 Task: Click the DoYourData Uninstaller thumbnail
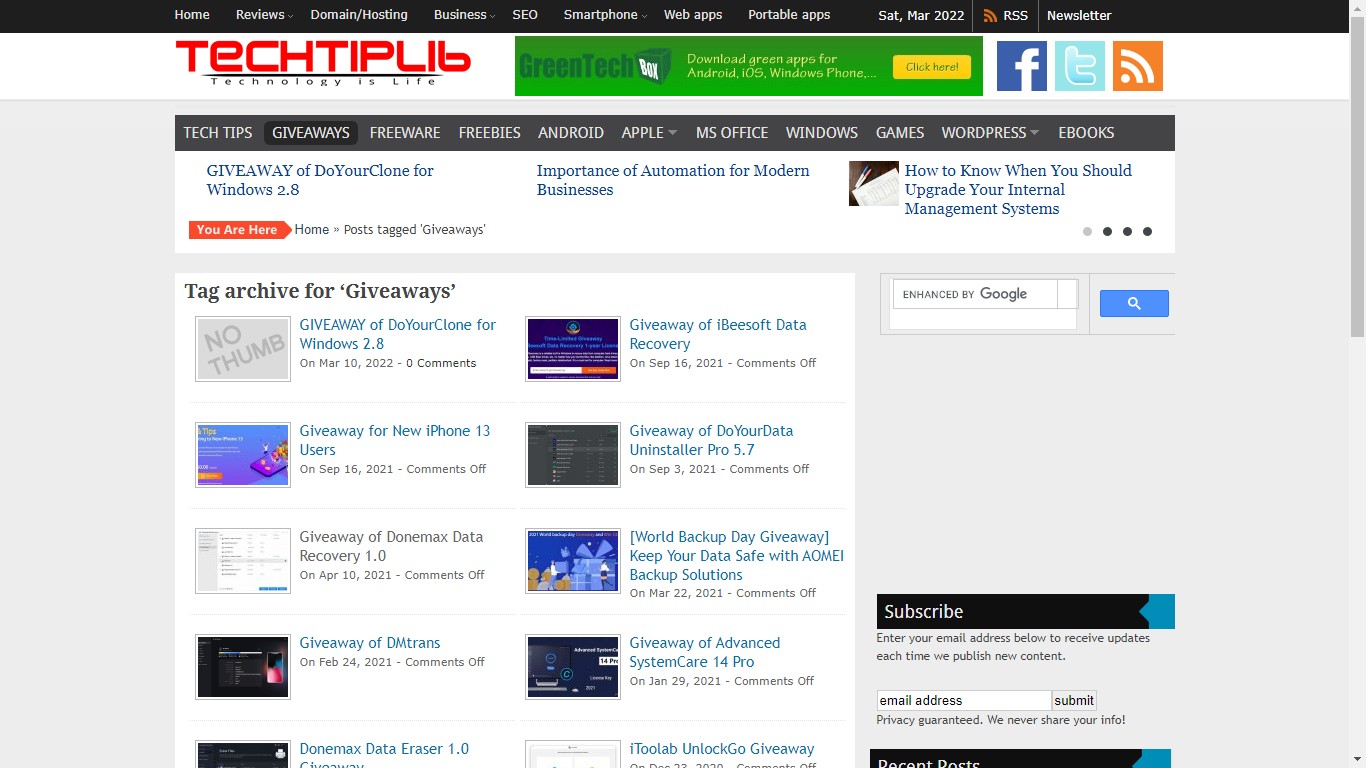coord(573,455)
